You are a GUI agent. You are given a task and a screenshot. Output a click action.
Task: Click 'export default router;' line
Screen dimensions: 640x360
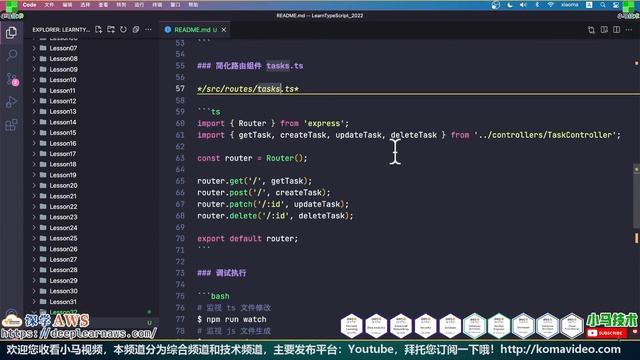(248, 238)
